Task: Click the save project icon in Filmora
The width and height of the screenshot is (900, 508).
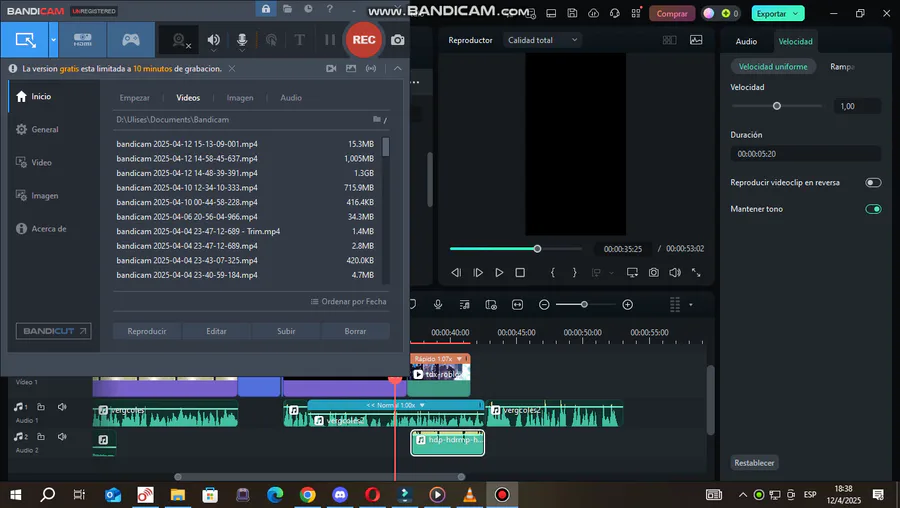Action: click(572, 13)
